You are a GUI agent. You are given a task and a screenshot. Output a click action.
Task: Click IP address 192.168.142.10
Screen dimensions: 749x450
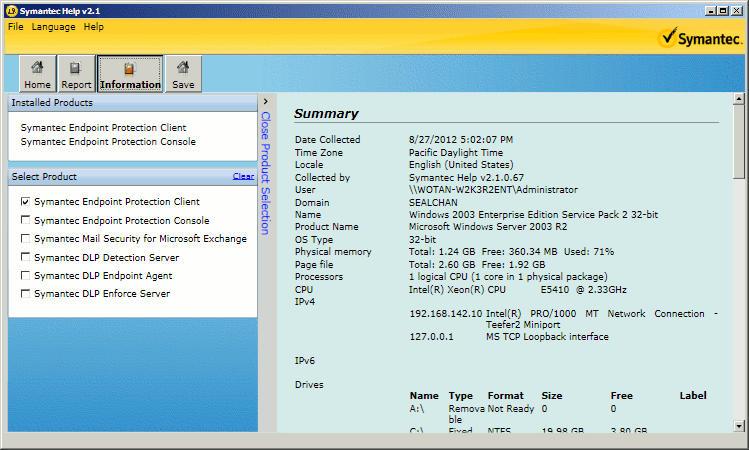[446, 314]
